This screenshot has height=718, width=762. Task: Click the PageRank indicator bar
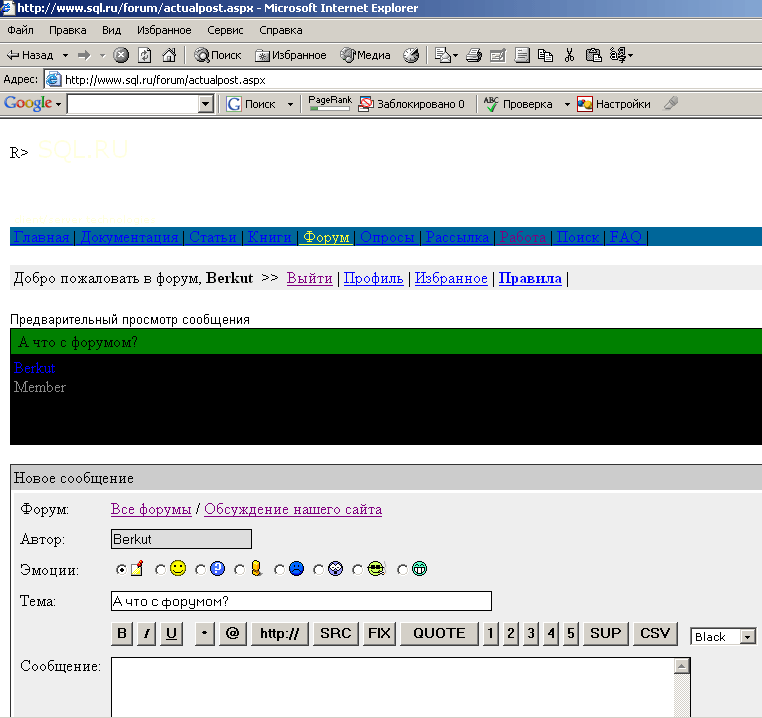point(329,105)
